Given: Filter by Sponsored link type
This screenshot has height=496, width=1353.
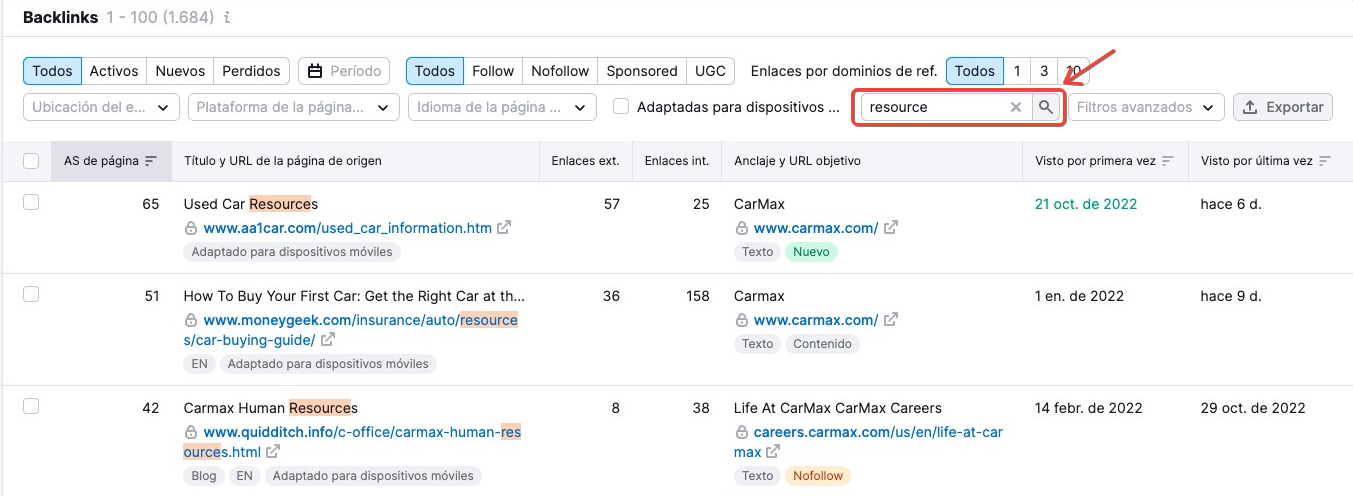Looking at the screenshot, I should point(642,71).
